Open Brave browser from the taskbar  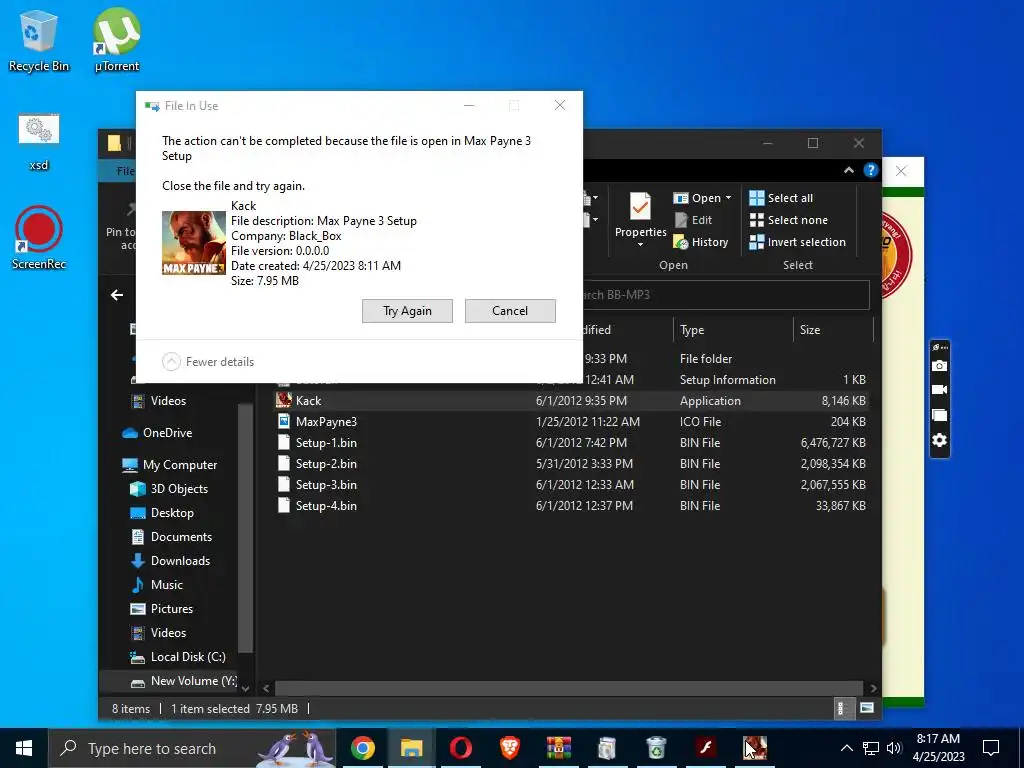click(x=509, y=748)
